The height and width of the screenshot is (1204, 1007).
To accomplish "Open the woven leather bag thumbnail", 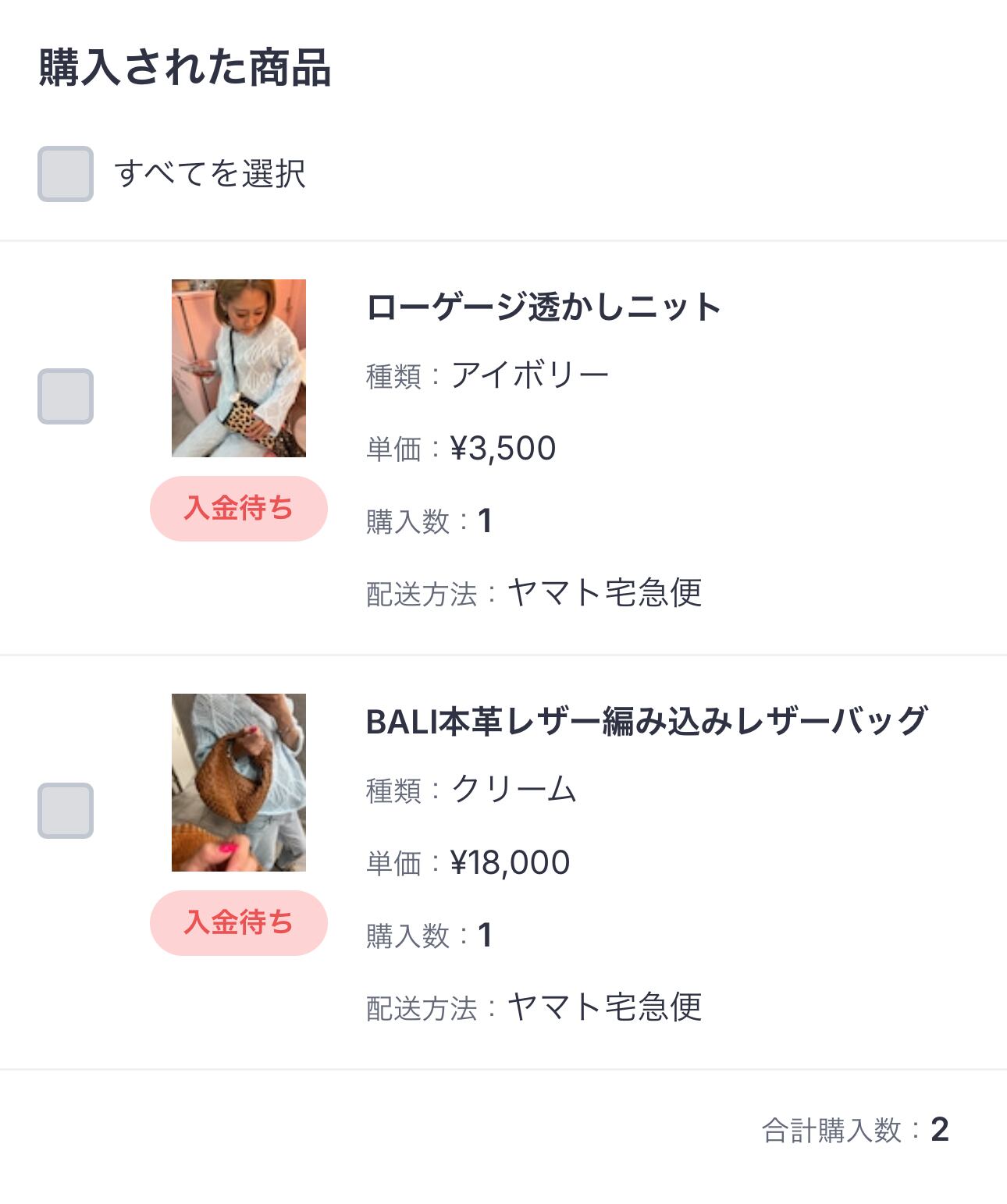I will (239, 783).
